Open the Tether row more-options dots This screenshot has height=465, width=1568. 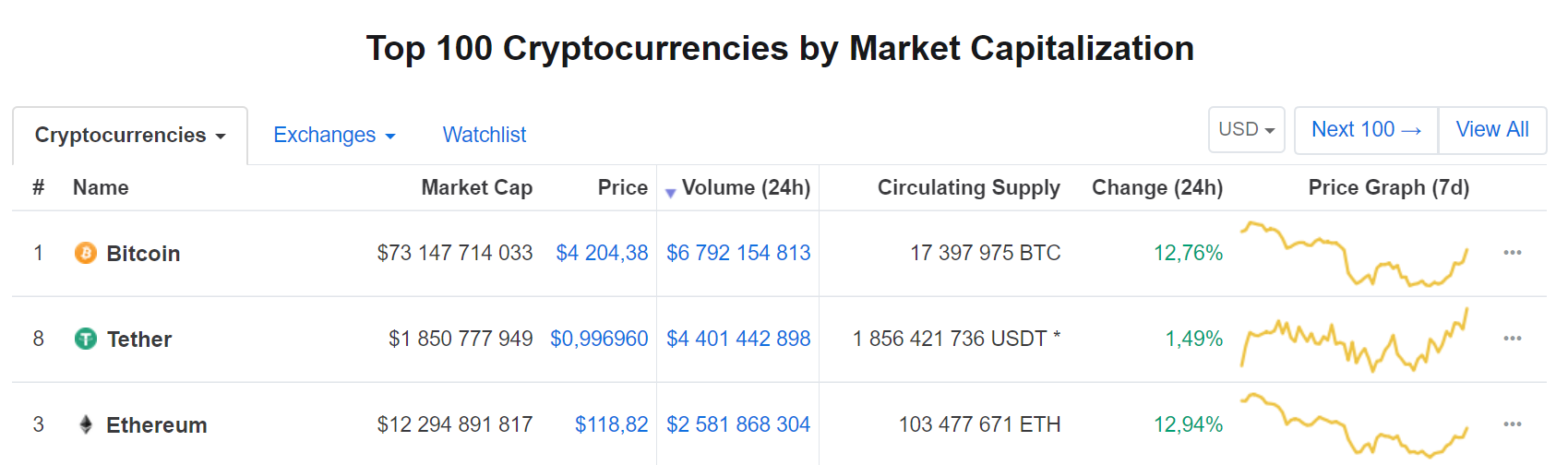tap(1512, 339)
